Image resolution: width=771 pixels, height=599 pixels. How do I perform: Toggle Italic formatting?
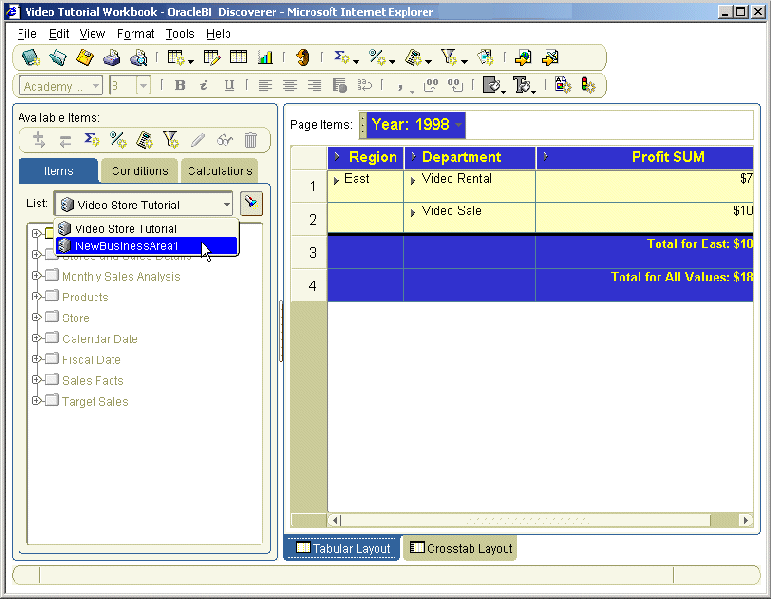click(204, 86)
